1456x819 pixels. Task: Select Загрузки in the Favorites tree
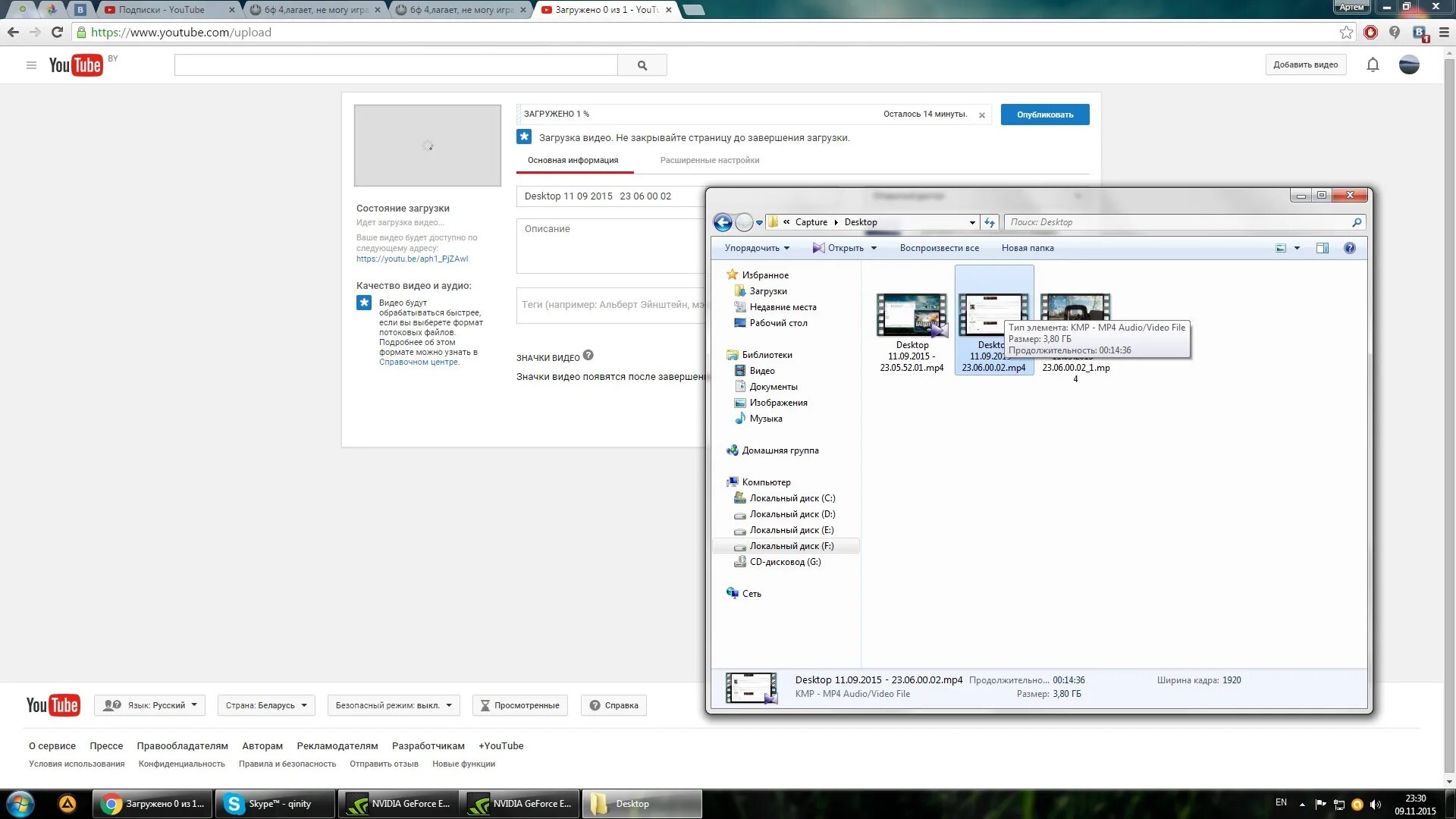pos(767,291)
